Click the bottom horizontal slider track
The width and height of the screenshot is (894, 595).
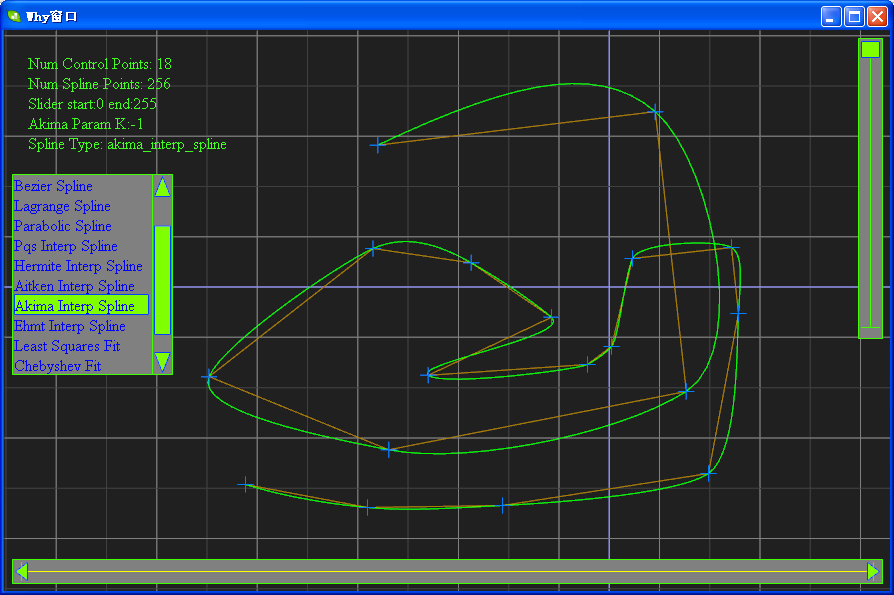448,571
